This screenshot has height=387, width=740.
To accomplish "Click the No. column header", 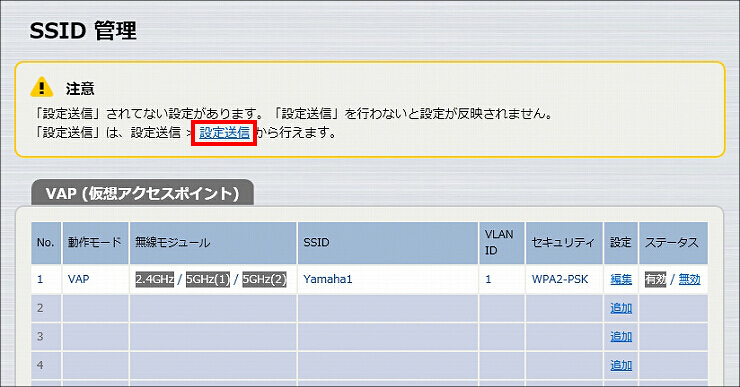I will pos(45,243).
